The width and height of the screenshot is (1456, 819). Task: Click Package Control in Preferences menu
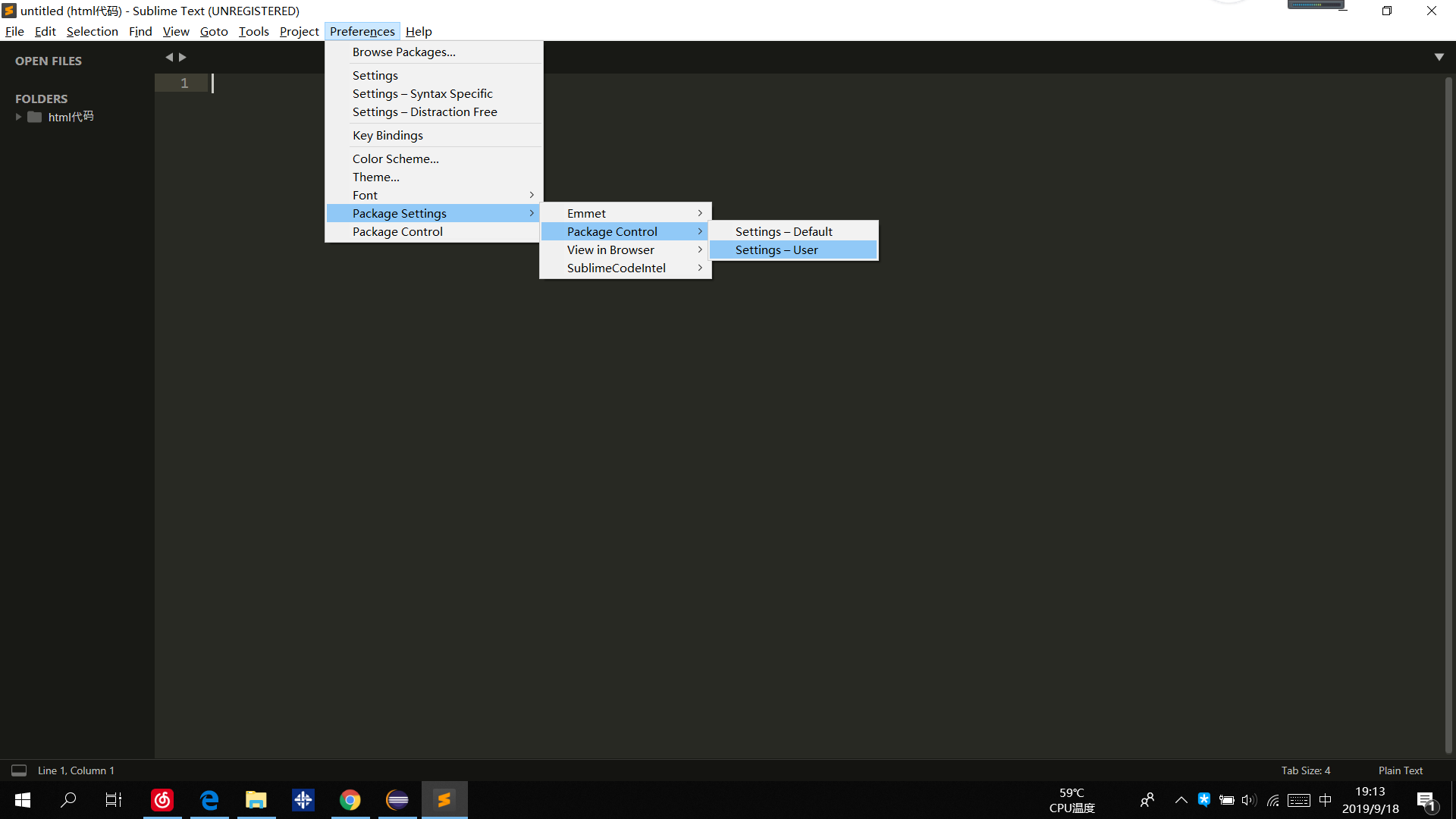434,232
